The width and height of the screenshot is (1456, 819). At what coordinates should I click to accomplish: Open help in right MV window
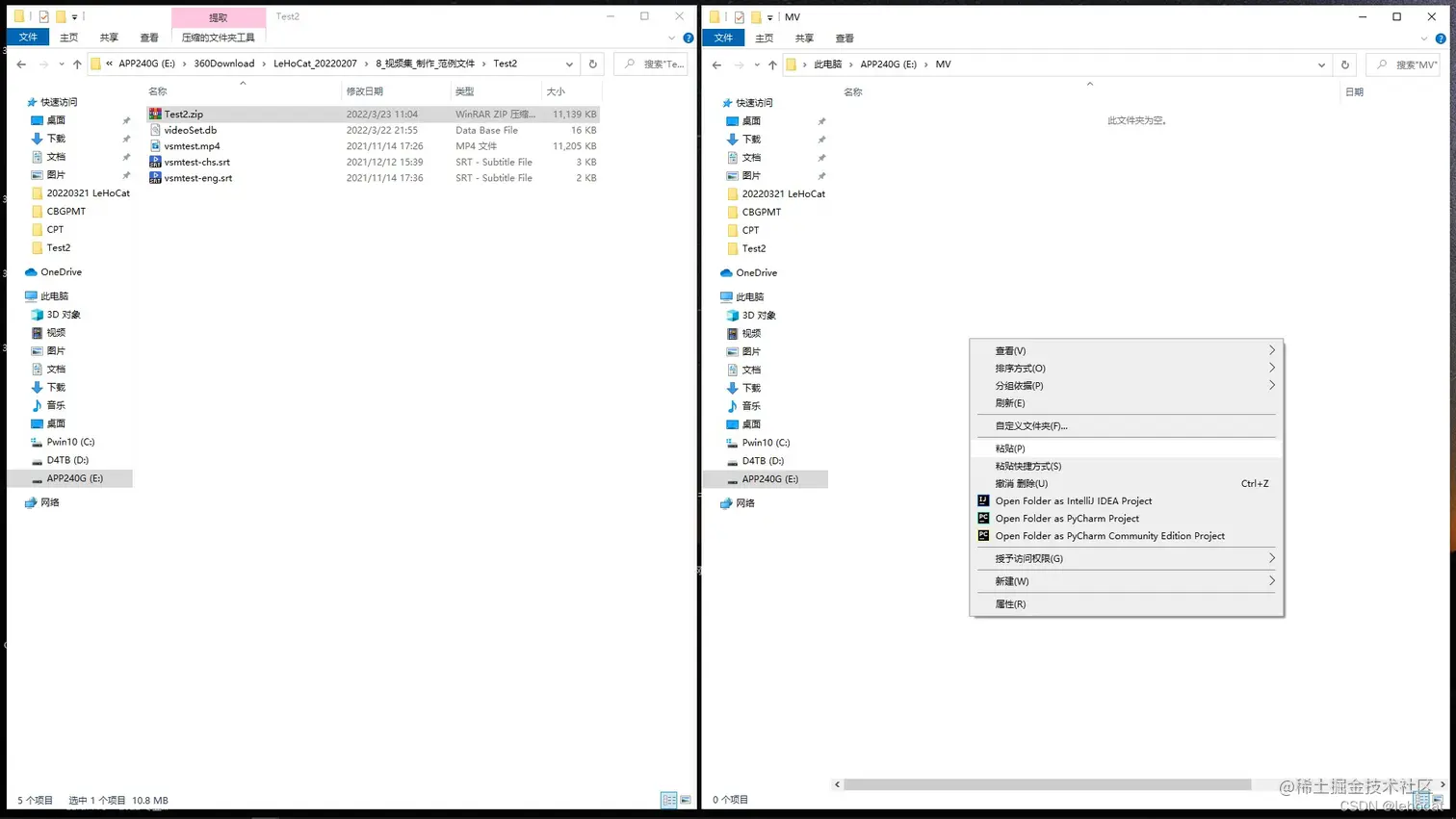(1441, 38)
